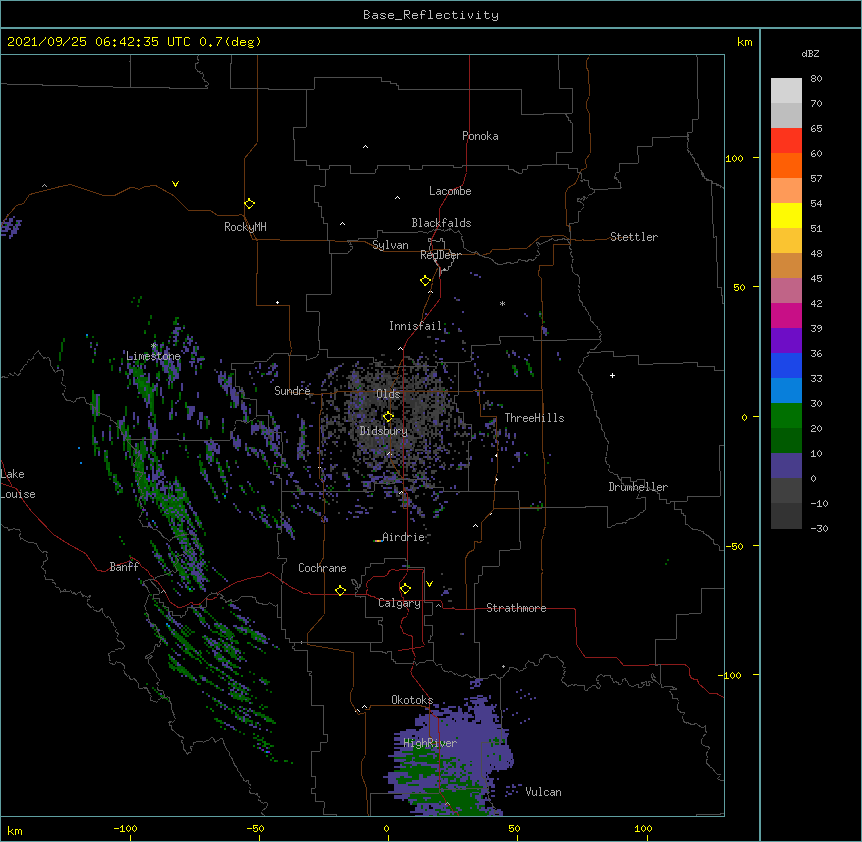Viewport: 862px width, 842px height.
Task: Click the RedDeer city label
Action: point(440,255)
